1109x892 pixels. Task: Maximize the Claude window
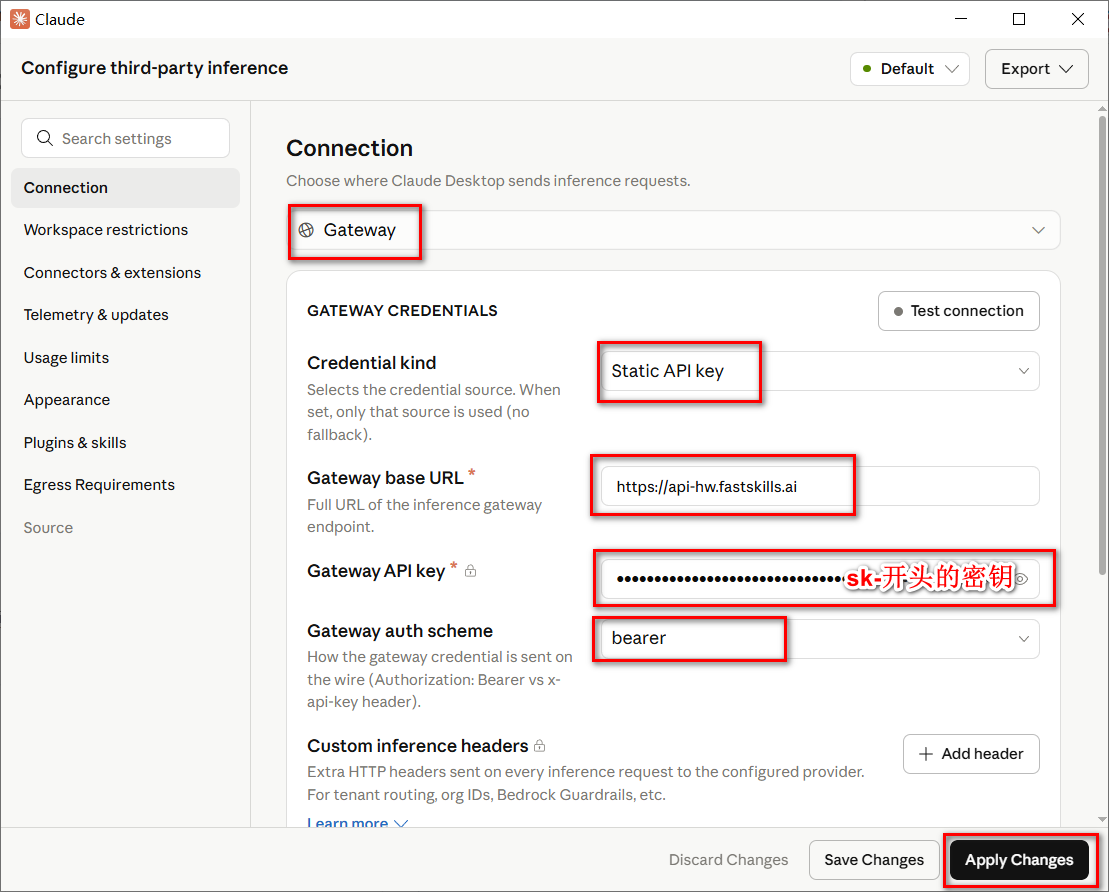[x=1018, y=19]
